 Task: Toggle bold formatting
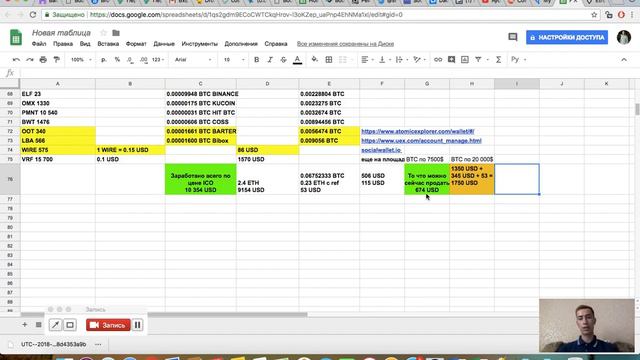click(256, 60)
